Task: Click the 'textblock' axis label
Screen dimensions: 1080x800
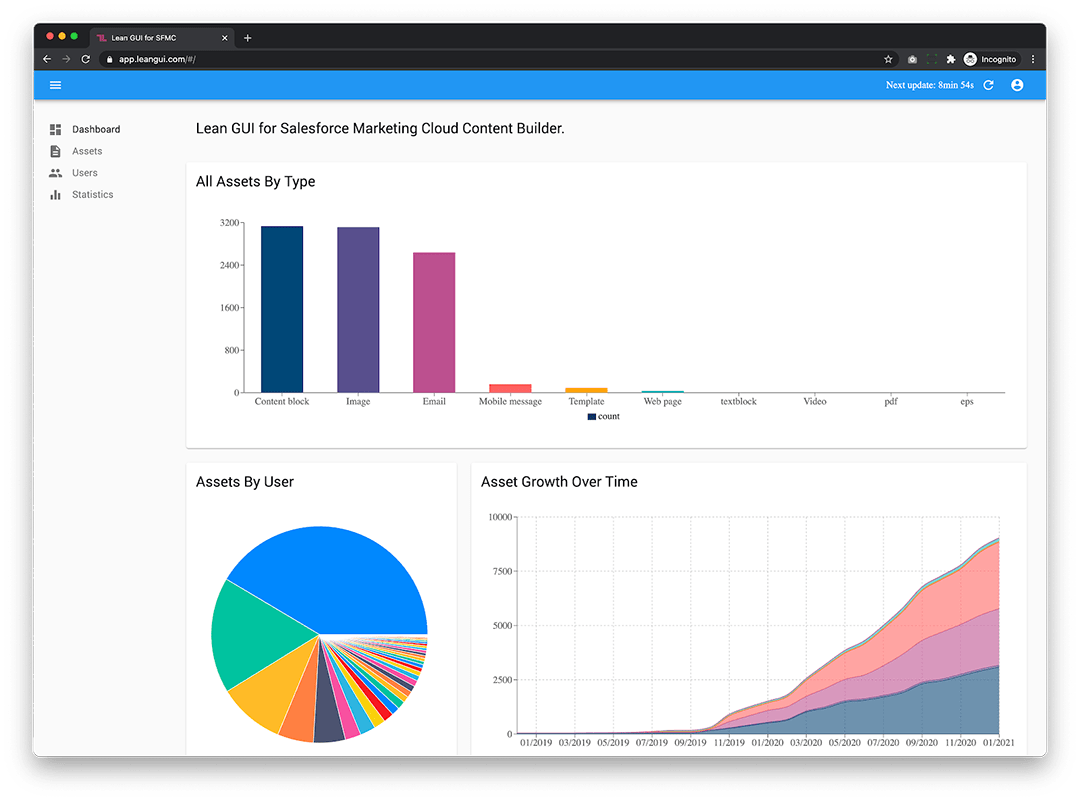Action: 738,402
